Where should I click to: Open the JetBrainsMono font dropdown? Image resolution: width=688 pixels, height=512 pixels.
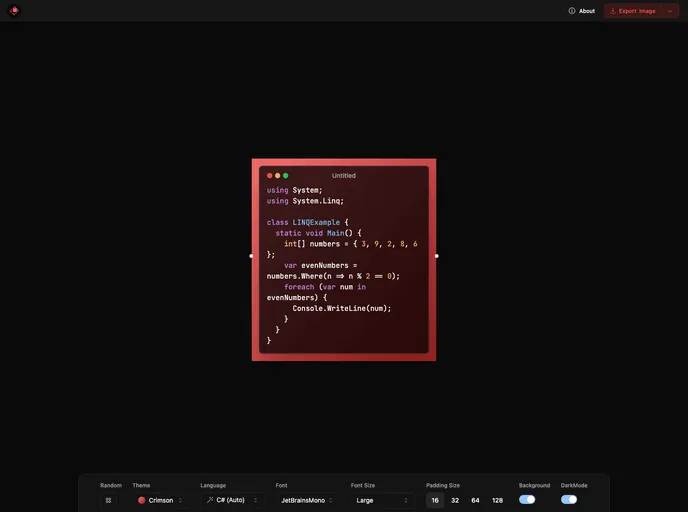click(x=307, y=500)
